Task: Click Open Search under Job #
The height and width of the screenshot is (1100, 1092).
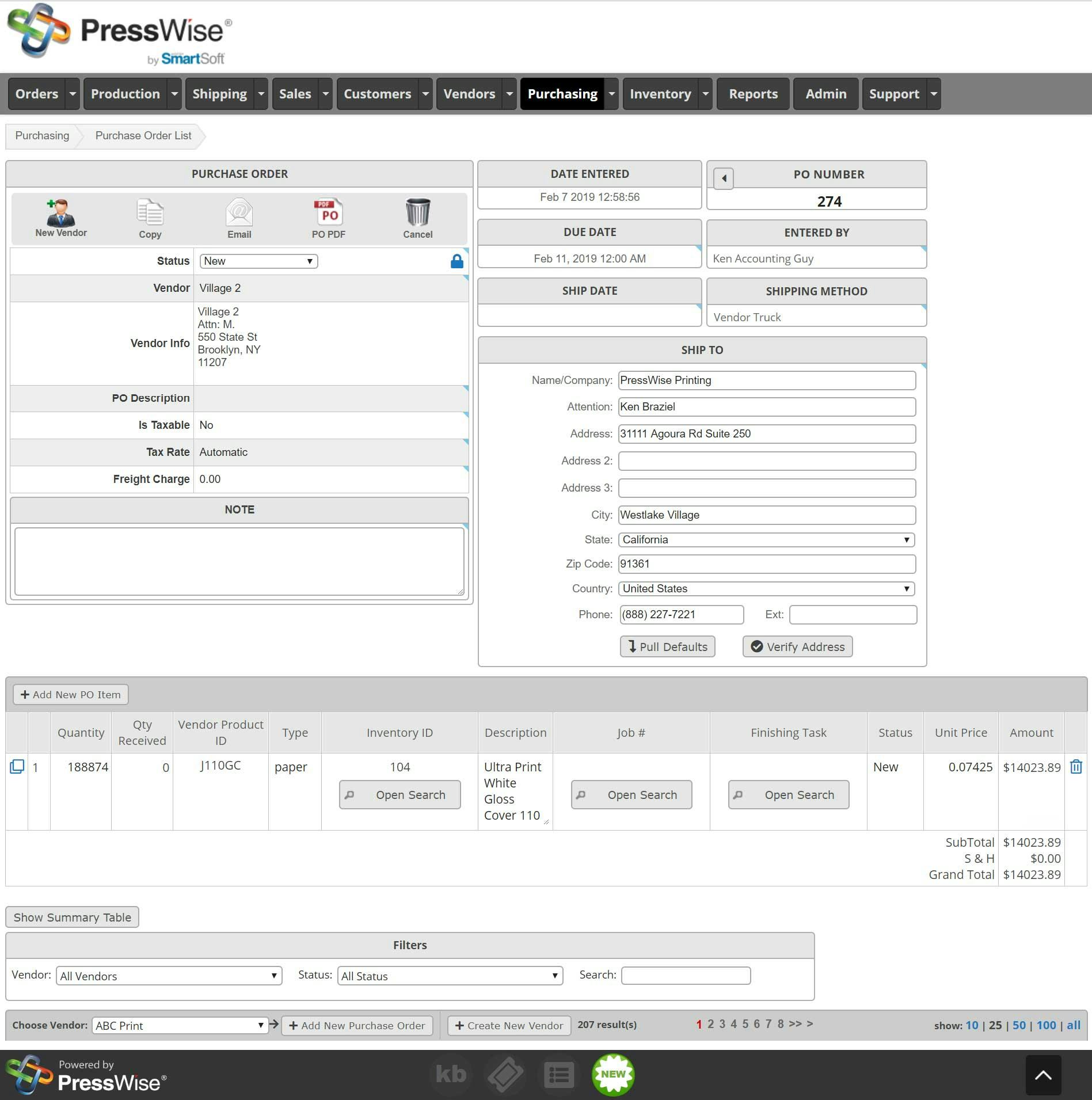Action: pyautogui.click(x=631, y=795)
